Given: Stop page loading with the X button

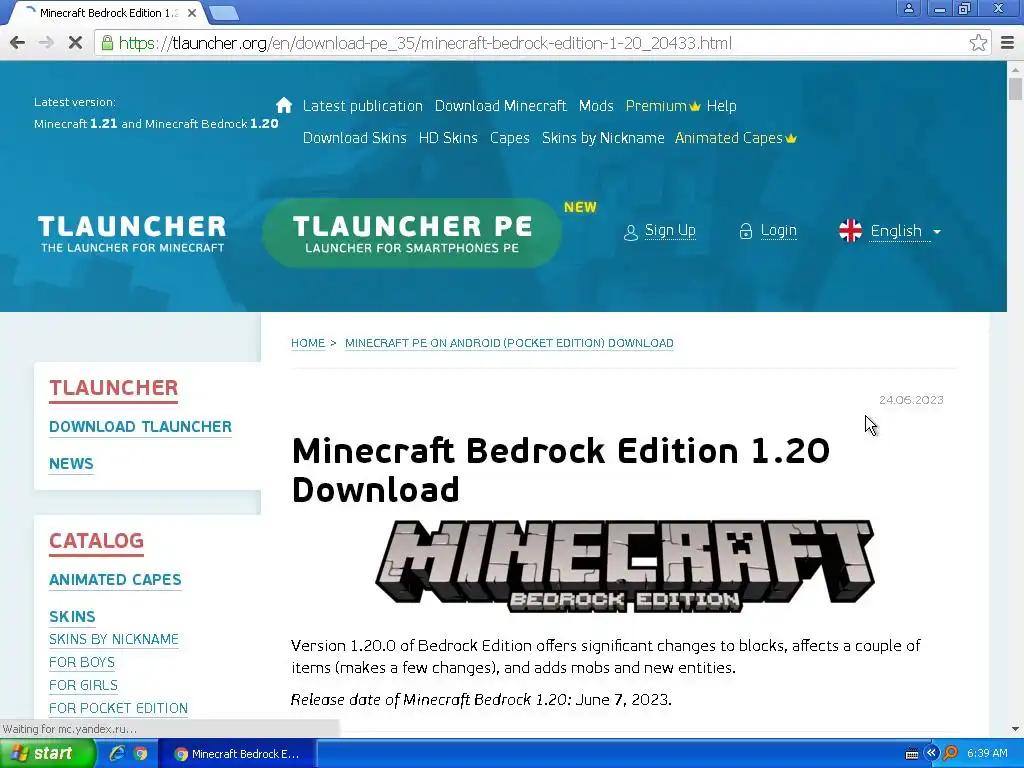Looking at the screenshot, I should tap(75, 43).
